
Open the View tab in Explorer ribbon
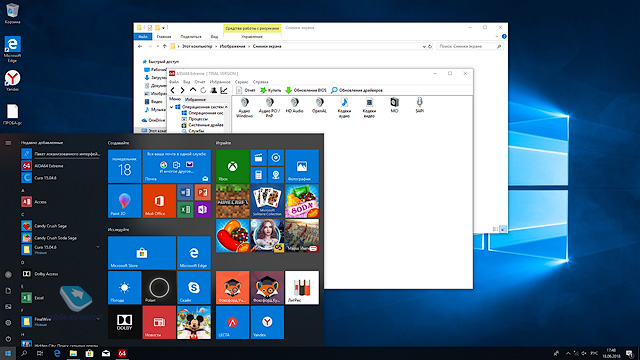[214, 37]
